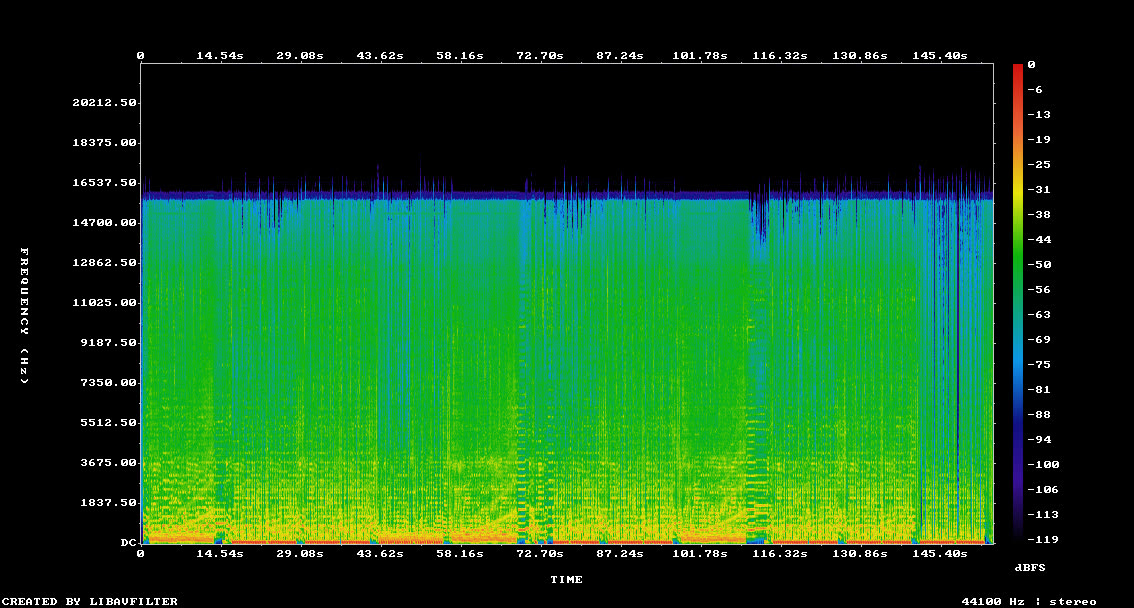The image size is (1134, 608).
Task: Click the dBFS unit label under the color bar
Action: pyautogui.click(x=1030, y=567)
